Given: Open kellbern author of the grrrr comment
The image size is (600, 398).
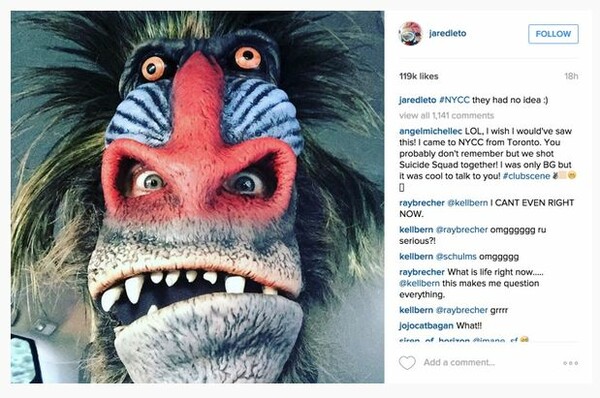Looking at the screenshot, I should tap(416, 310).
